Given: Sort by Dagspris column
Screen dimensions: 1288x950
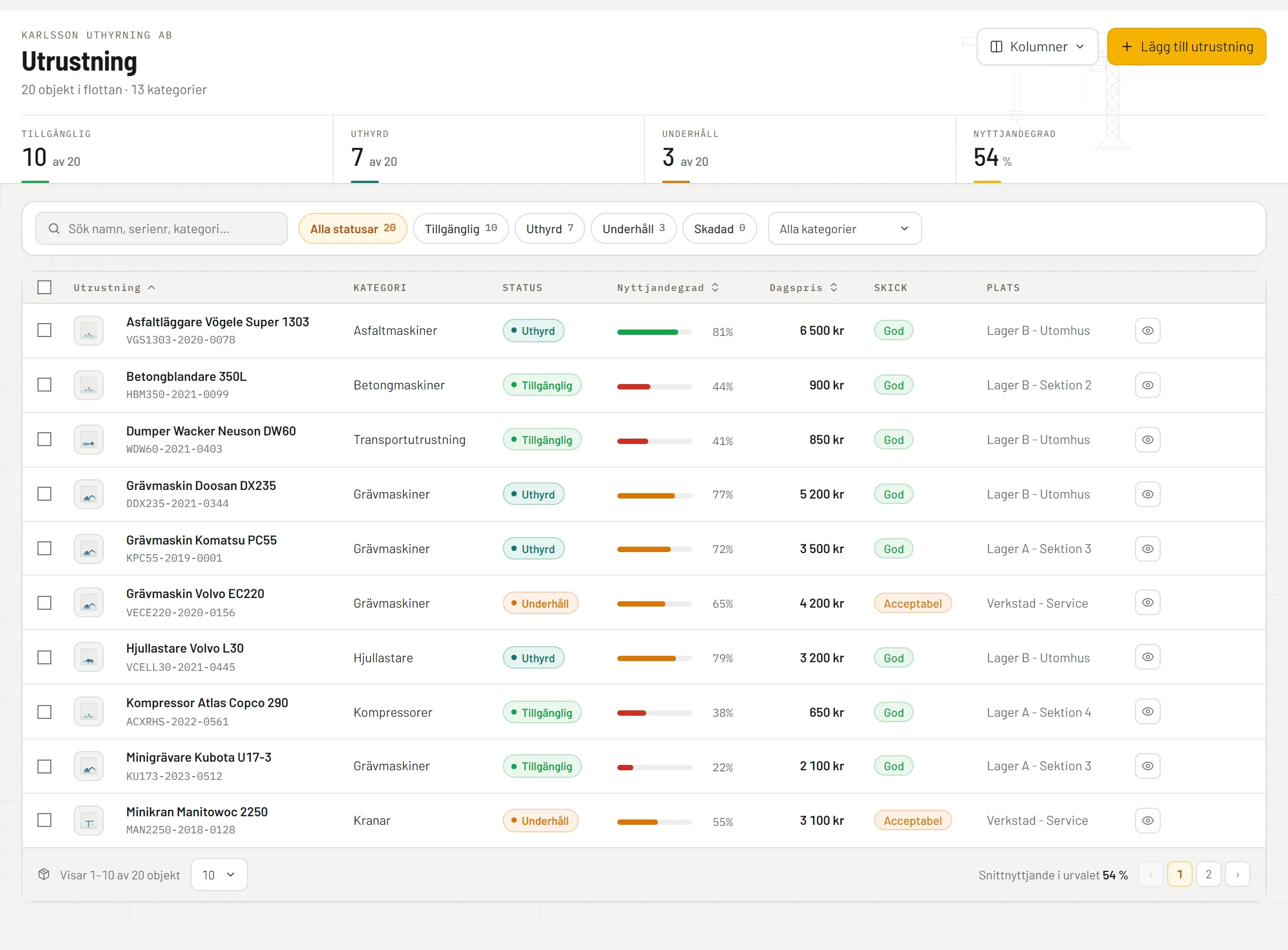Looking at the screenshot, I should click(803, 288).
